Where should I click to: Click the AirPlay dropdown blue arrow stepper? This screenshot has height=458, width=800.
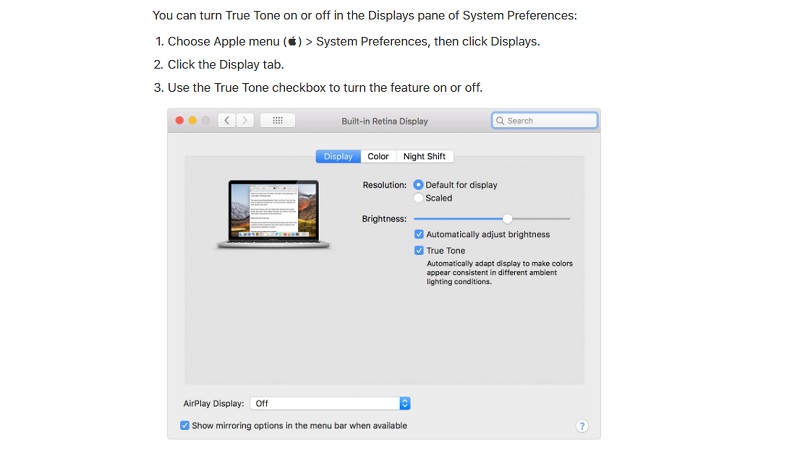405,403
